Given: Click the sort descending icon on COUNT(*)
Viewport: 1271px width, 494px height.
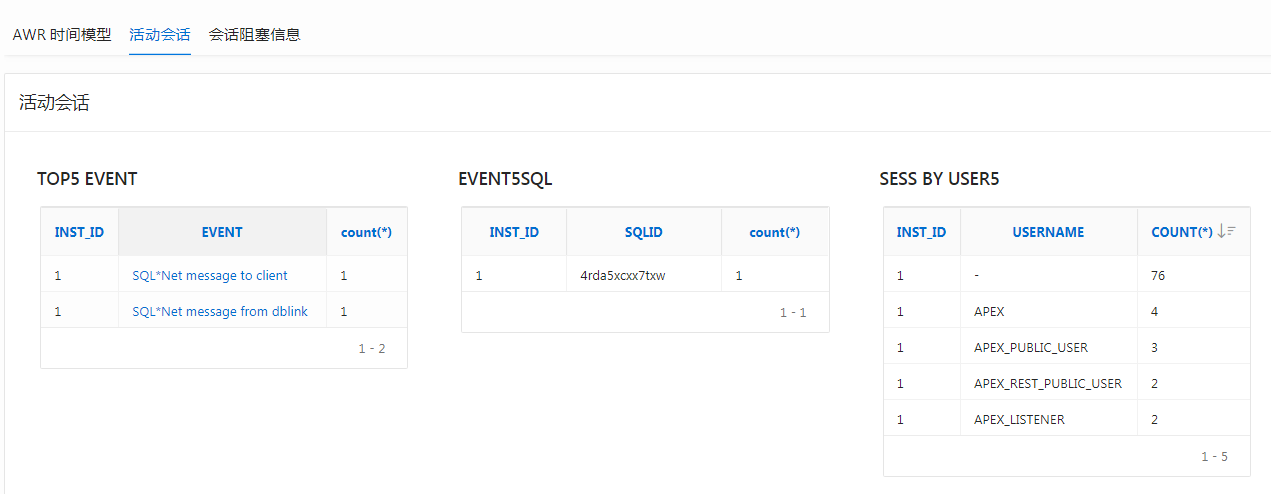Looking at the screenshot, I should [1226, 231].
